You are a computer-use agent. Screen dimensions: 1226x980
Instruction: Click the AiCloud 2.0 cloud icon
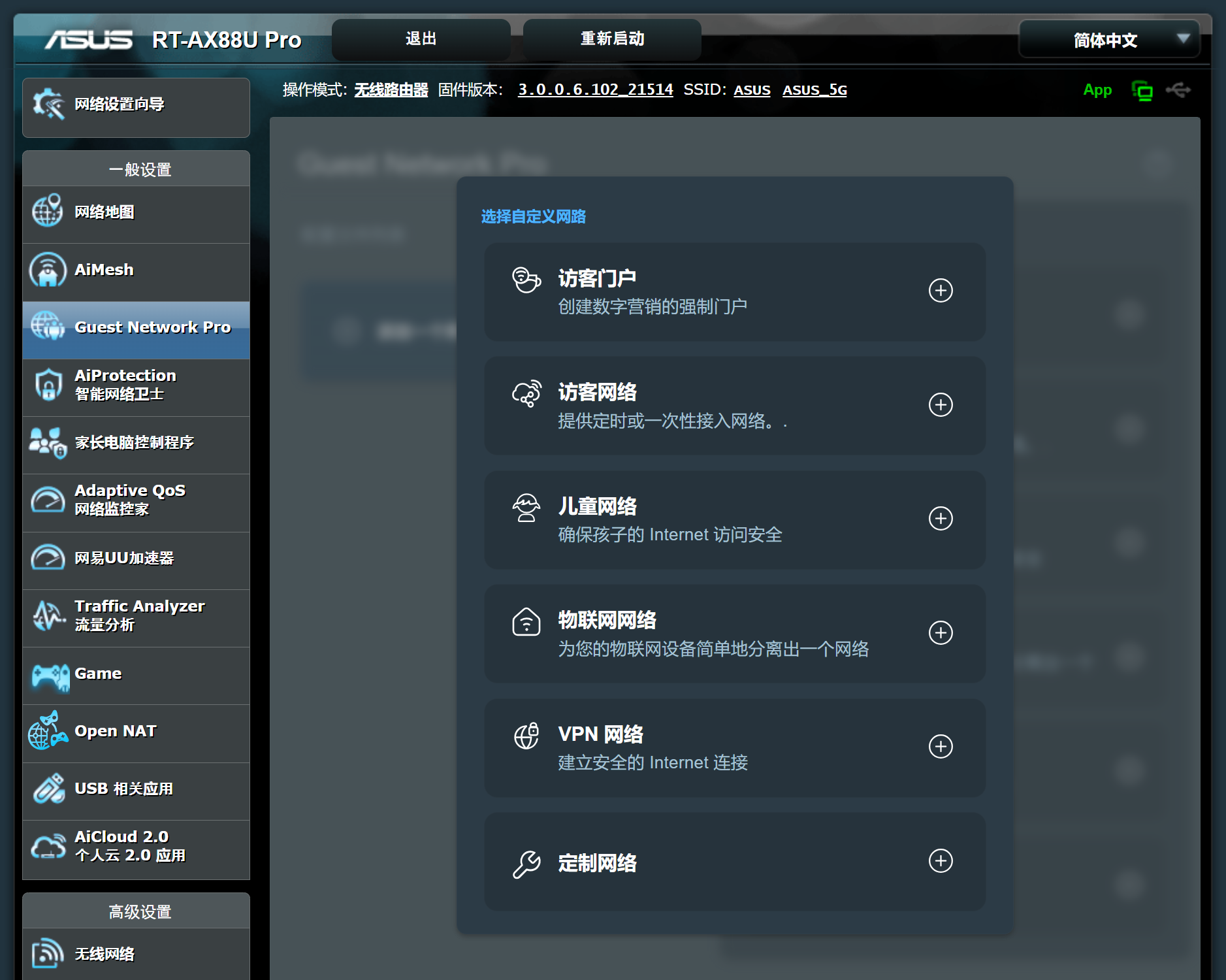click(x=48, y=846)
